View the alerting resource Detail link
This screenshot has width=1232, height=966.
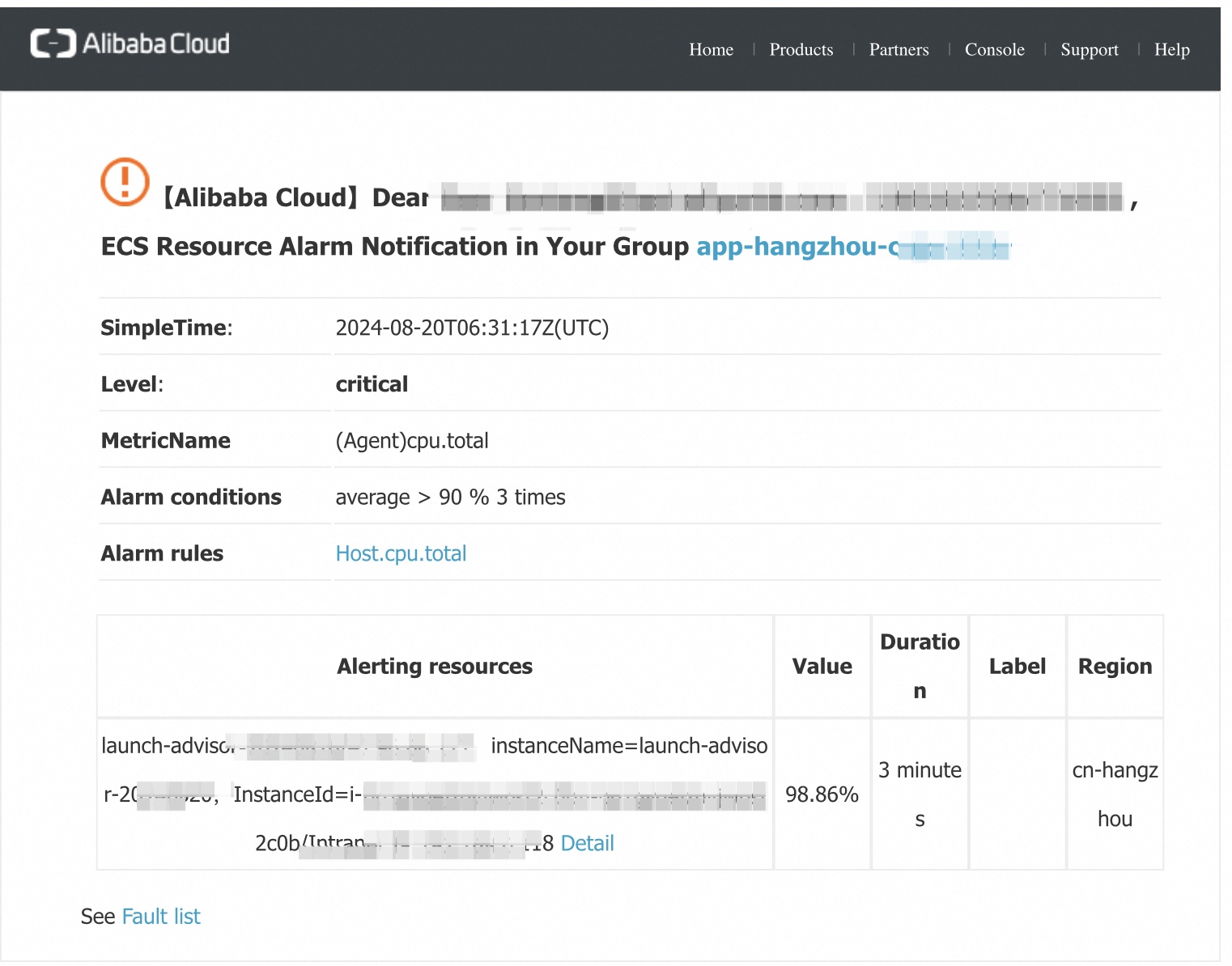(587, 843)
